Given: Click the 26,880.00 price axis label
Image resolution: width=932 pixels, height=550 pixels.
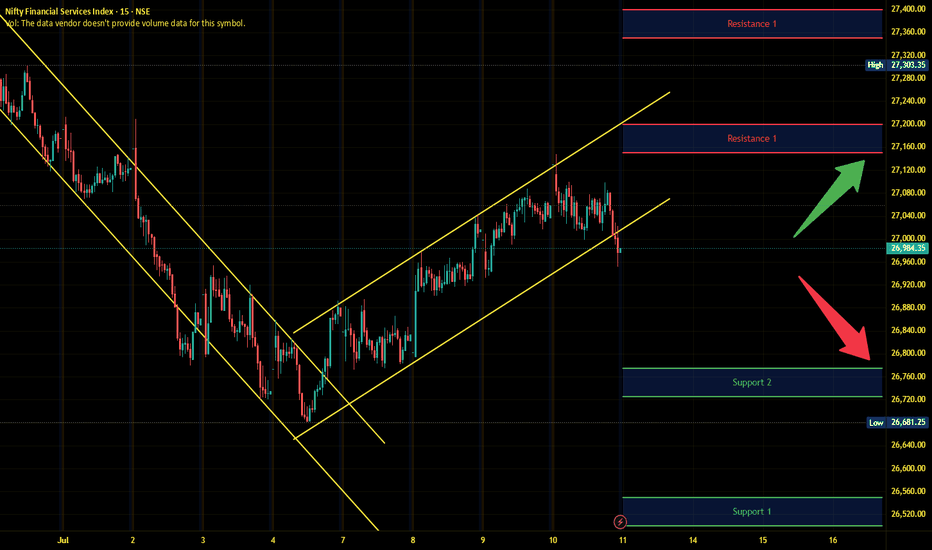Looking at the screenshot, I should 908,307.
